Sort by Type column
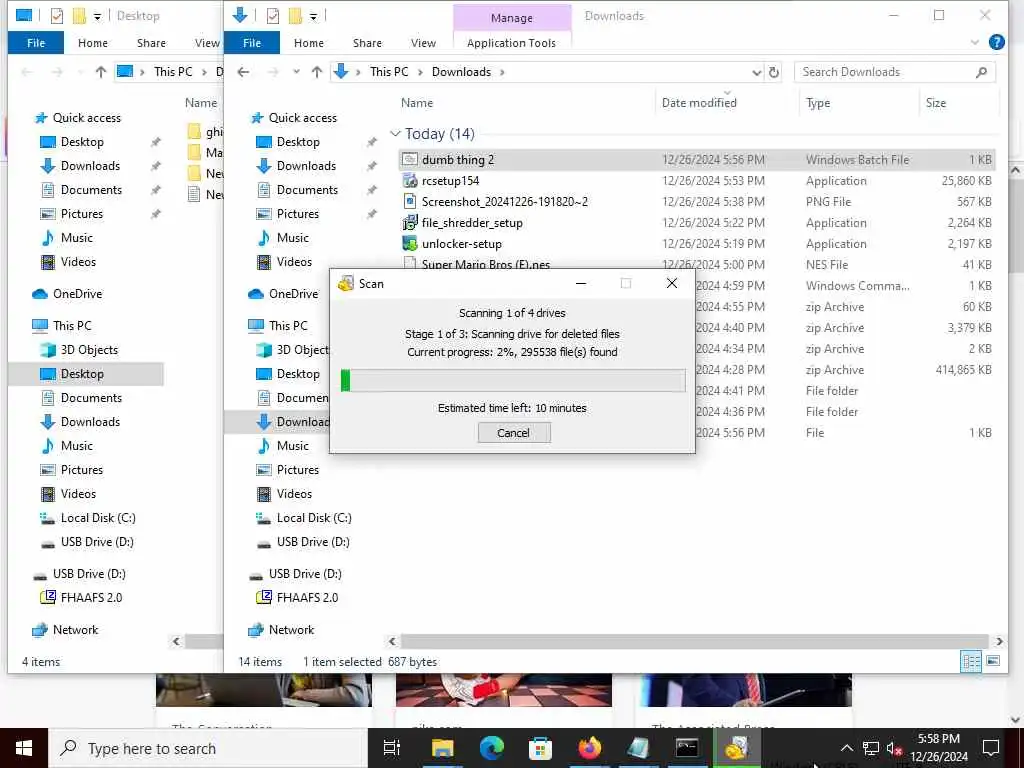 pyautogui.click(x=818, y=103)
